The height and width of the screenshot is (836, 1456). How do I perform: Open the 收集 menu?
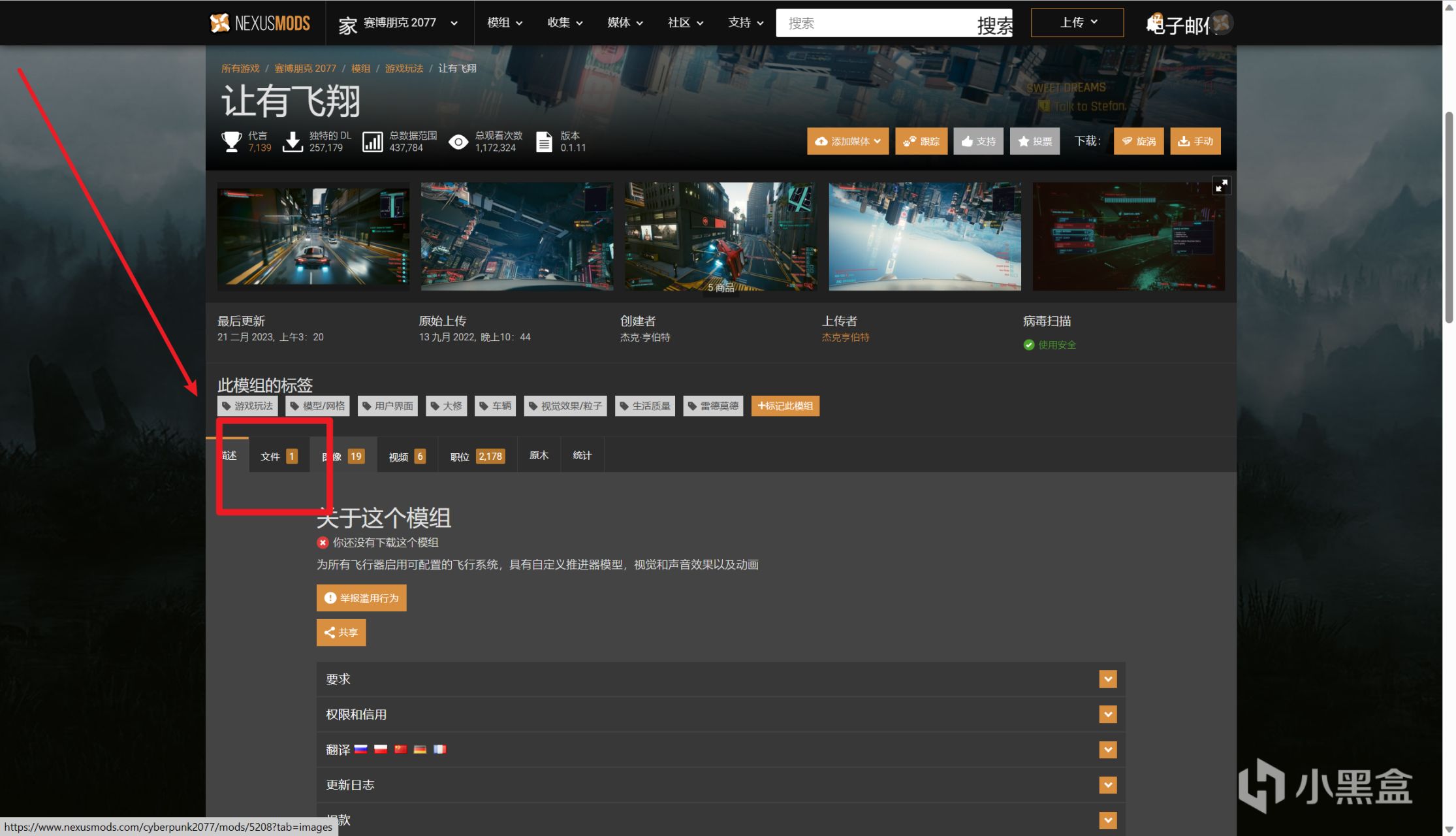pos(565,23)
